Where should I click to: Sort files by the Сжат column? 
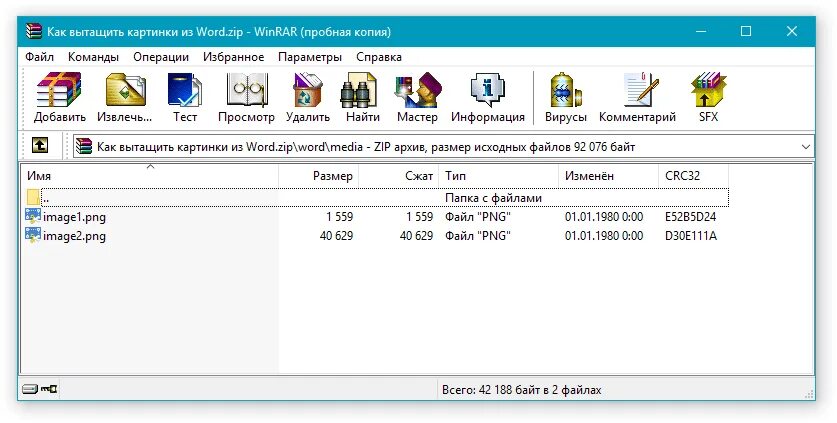399,176
